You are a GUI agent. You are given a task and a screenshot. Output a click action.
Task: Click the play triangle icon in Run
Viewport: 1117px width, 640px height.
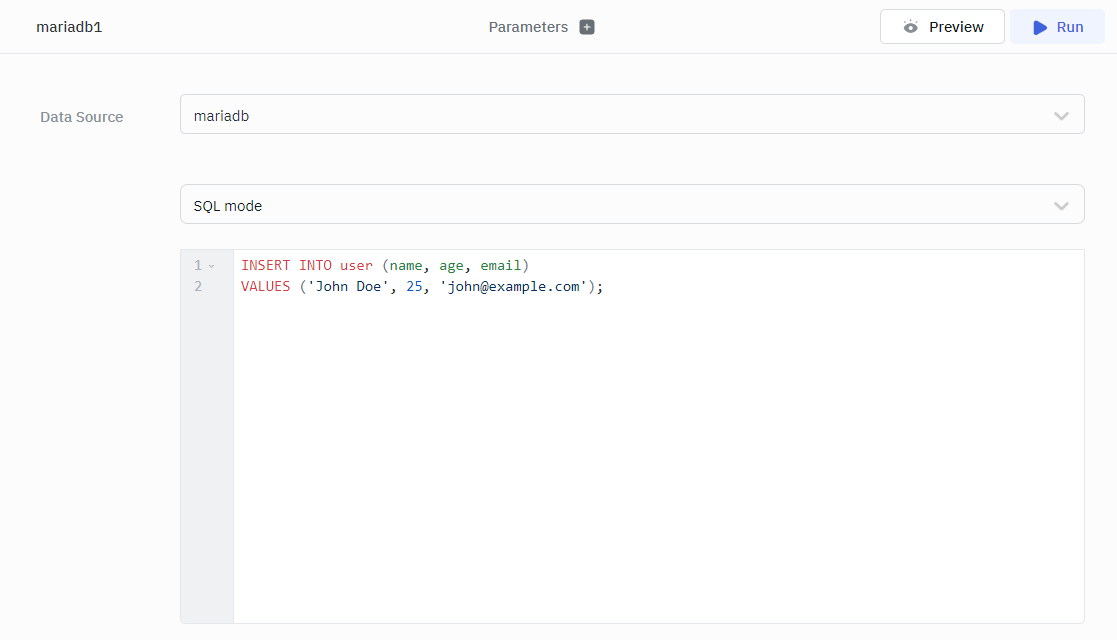[x=1040, y=27]
